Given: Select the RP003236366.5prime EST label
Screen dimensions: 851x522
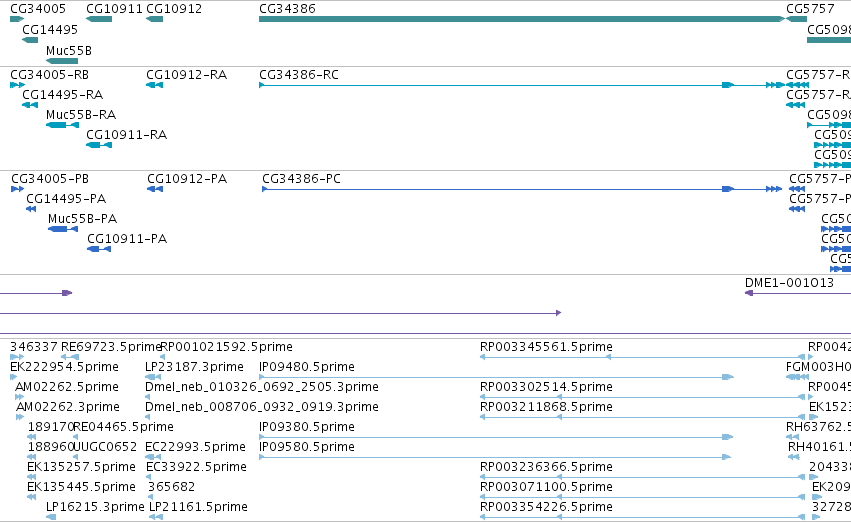Looking at the screenshot, I should pyautogui.click(x=547, y=467).
